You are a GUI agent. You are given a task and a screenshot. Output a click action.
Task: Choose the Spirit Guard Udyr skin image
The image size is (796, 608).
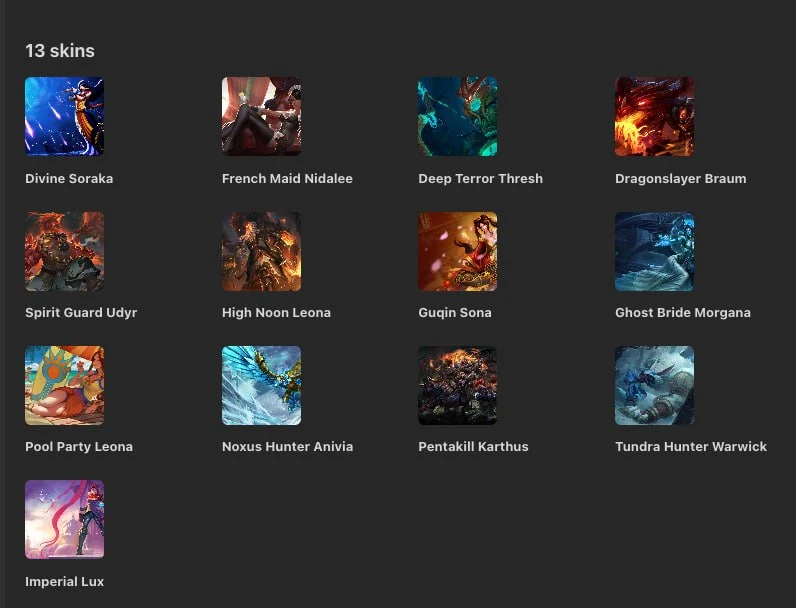click(x=64, y=251)
